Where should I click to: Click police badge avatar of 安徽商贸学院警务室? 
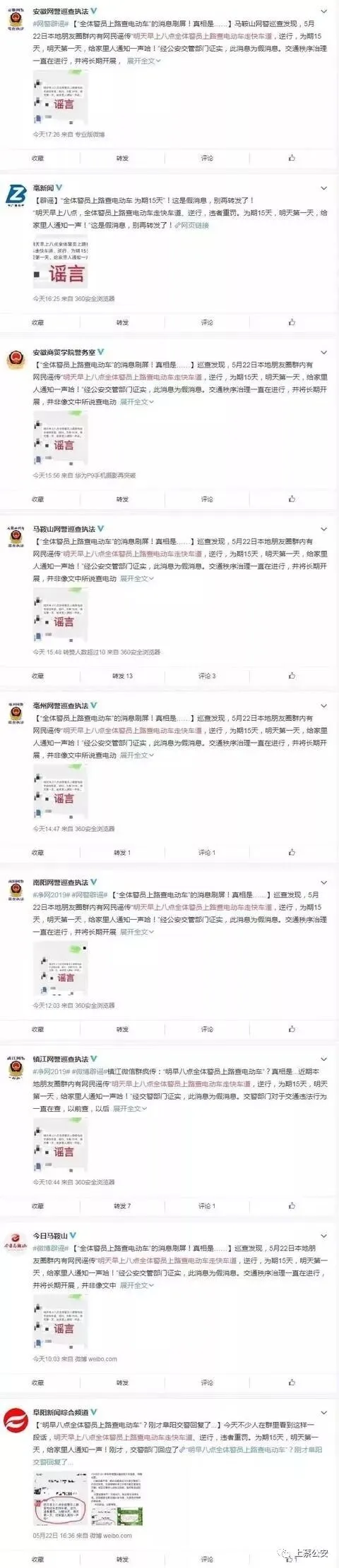(x=15, y=359)
